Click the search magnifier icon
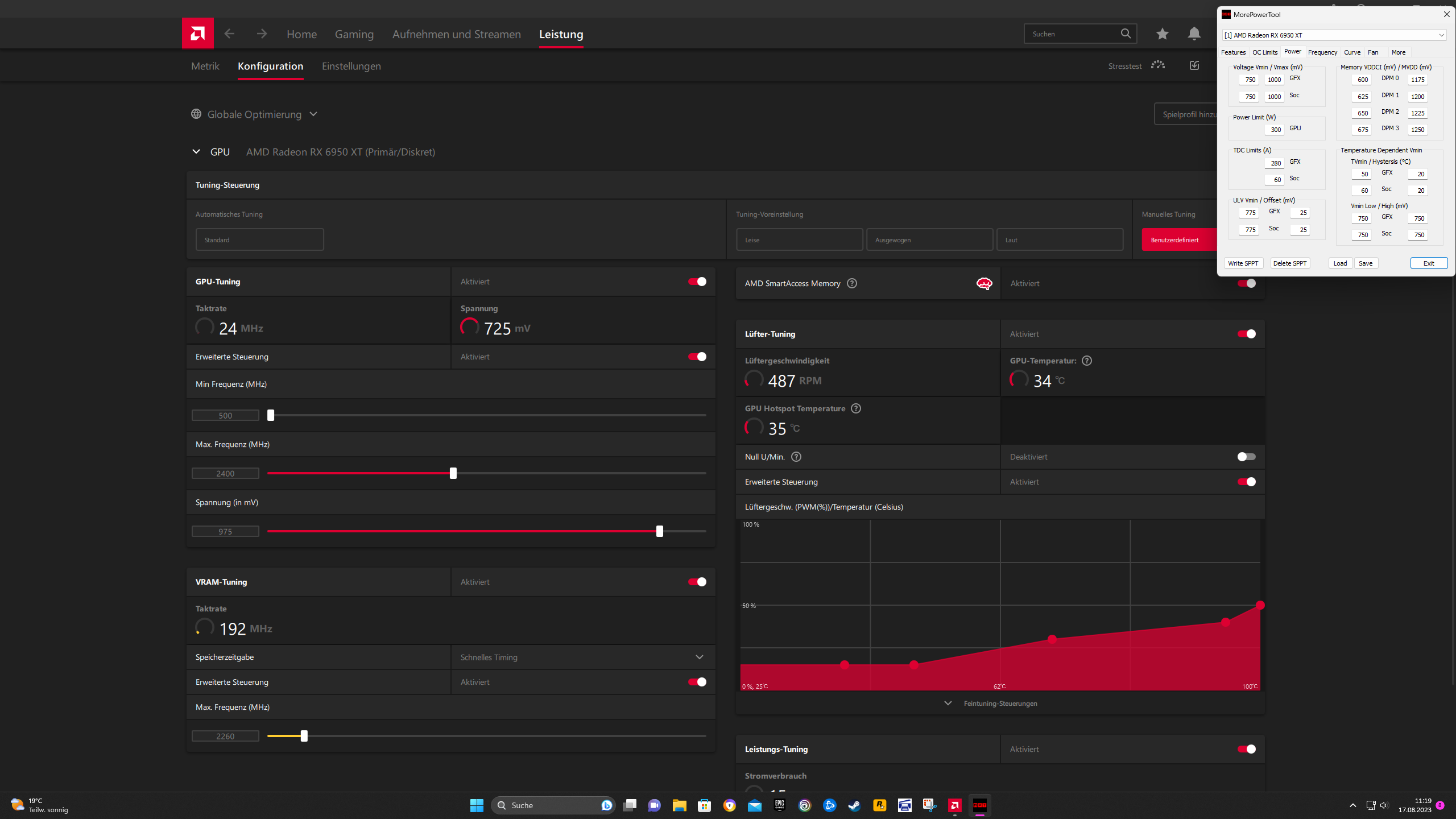 coord(1126,34)
